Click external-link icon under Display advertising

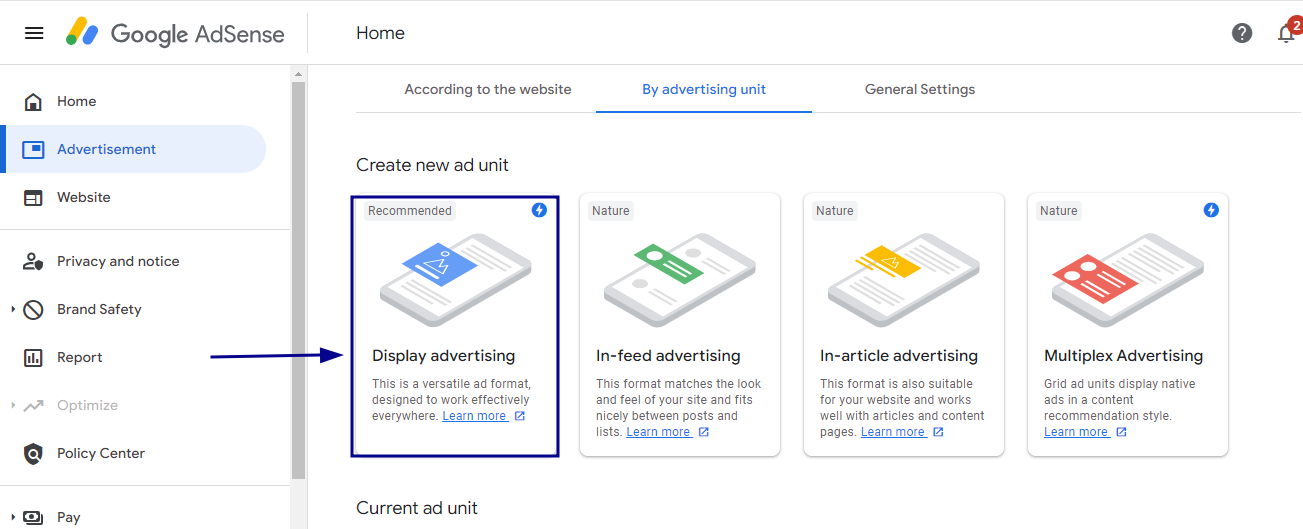pos(520,416)
